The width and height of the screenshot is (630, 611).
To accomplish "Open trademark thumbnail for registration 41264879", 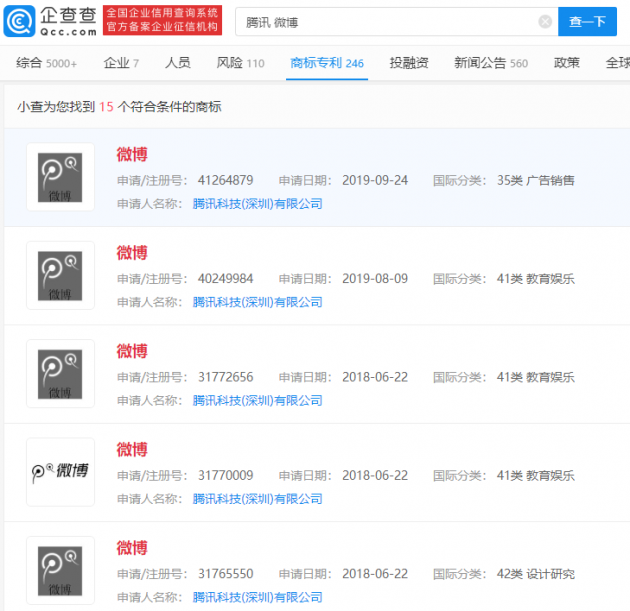I will [60, 177].
